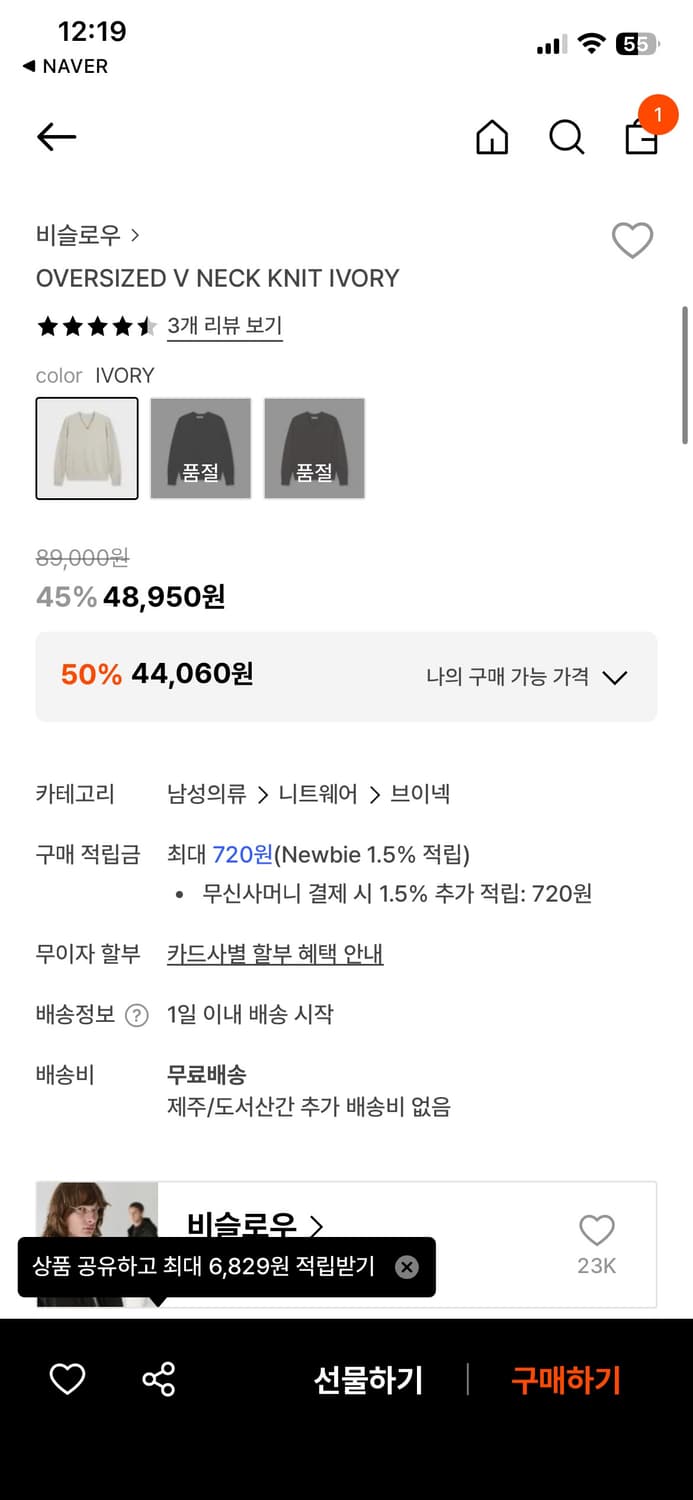The width and height of the screenshot is (693, 1500).
Task: View the 3개 리뷰 보기 reviews
Action: (x=224, y=327)
